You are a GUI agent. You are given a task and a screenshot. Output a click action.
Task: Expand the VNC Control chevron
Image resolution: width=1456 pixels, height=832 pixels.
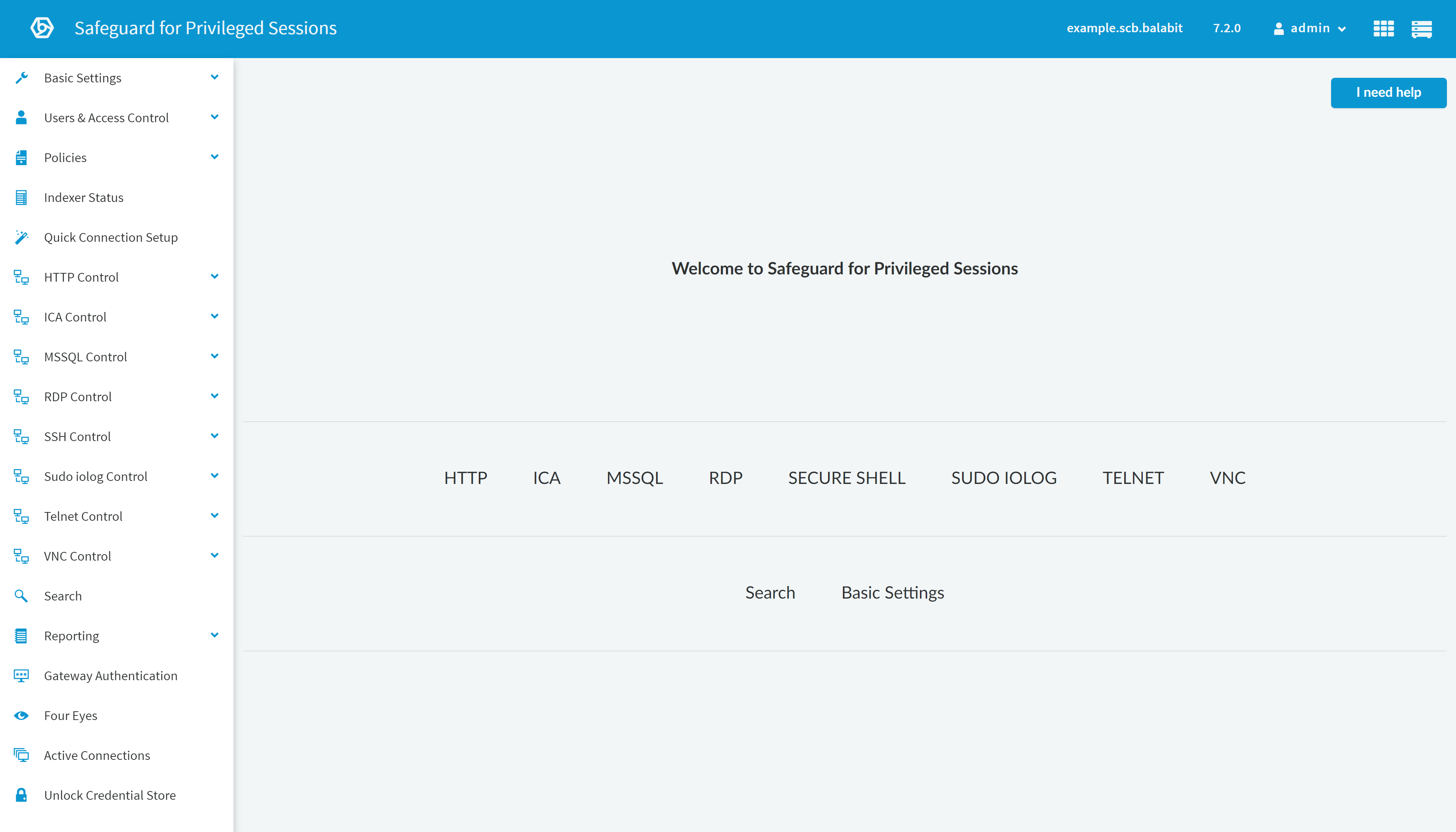214,555
